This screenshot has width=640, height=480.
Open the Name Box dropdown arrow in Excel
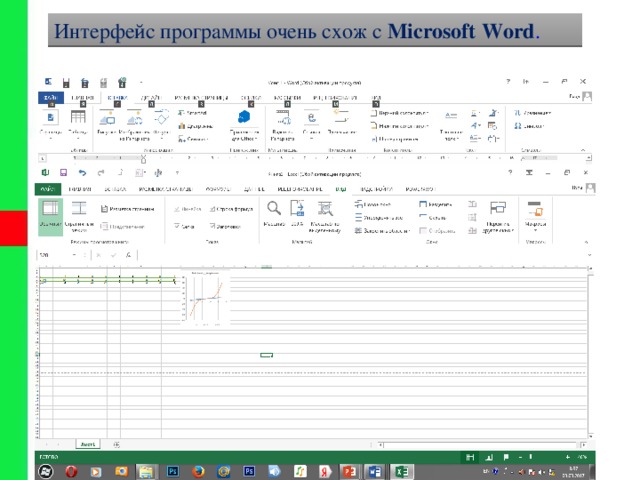(x=74, y=255)
